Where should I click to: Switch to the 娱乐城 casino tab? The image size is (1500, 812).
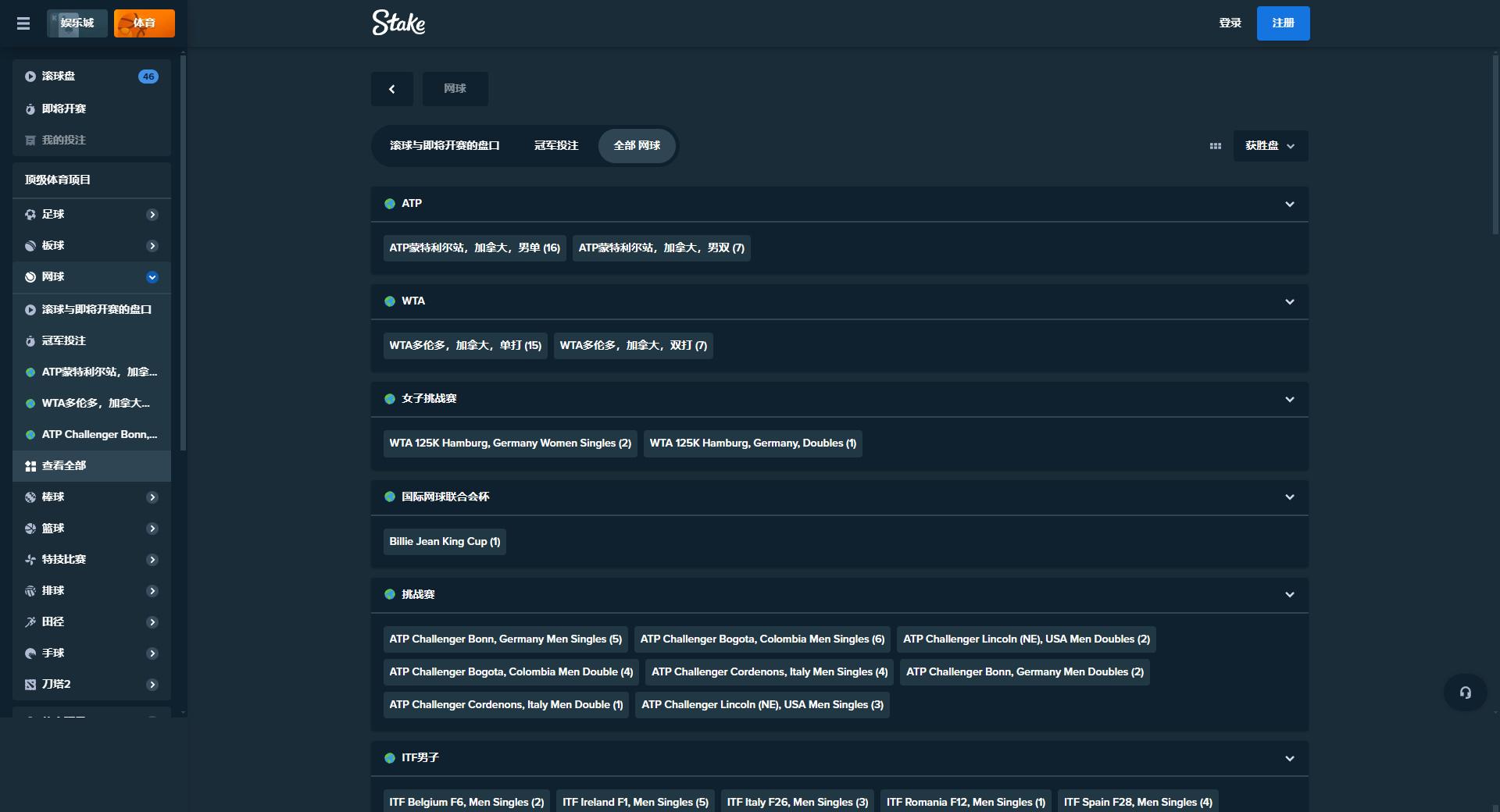click(77, 23)
